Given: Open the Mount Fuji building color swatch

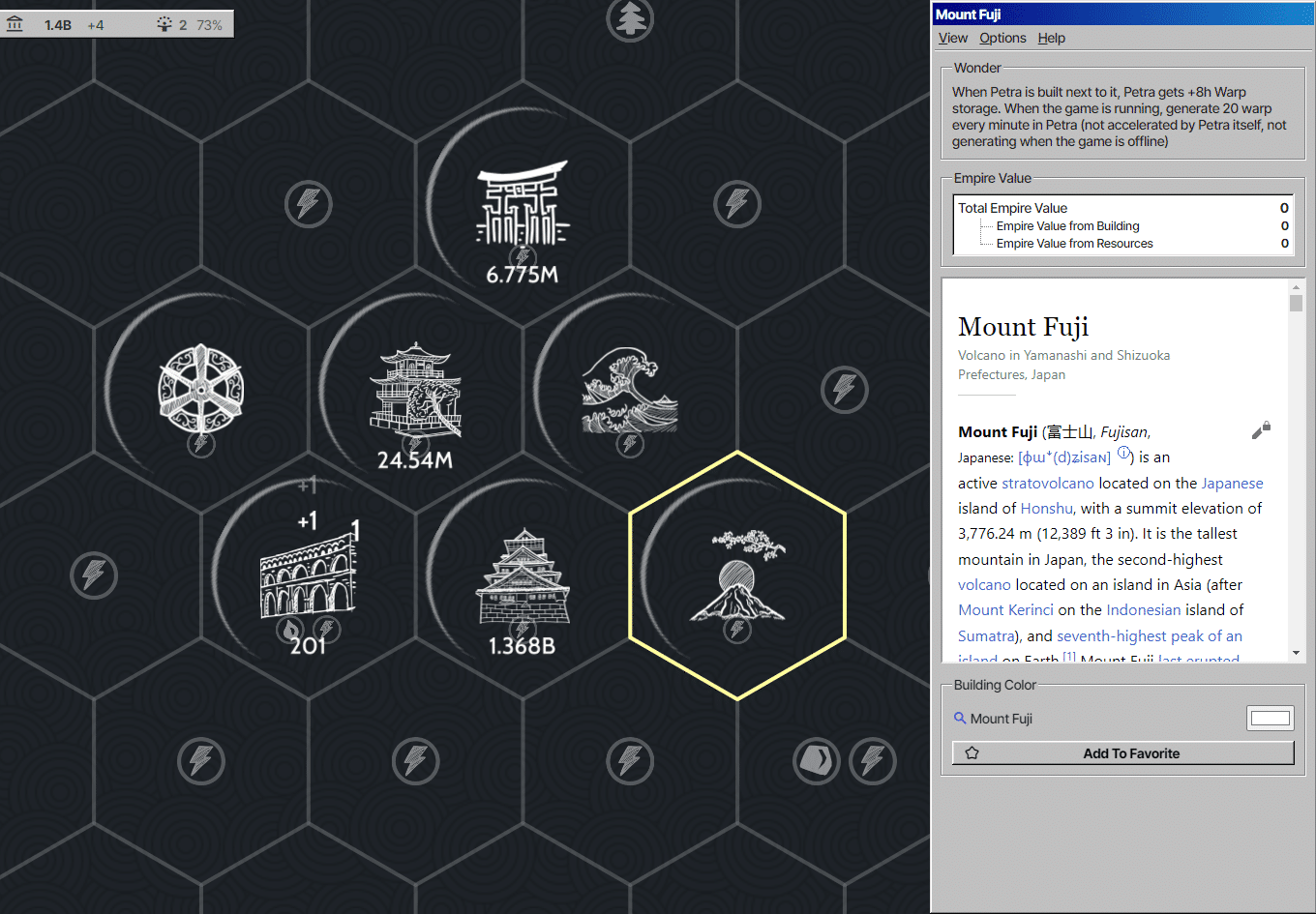Looking at the screenshot, I should tap(1271, 718).
